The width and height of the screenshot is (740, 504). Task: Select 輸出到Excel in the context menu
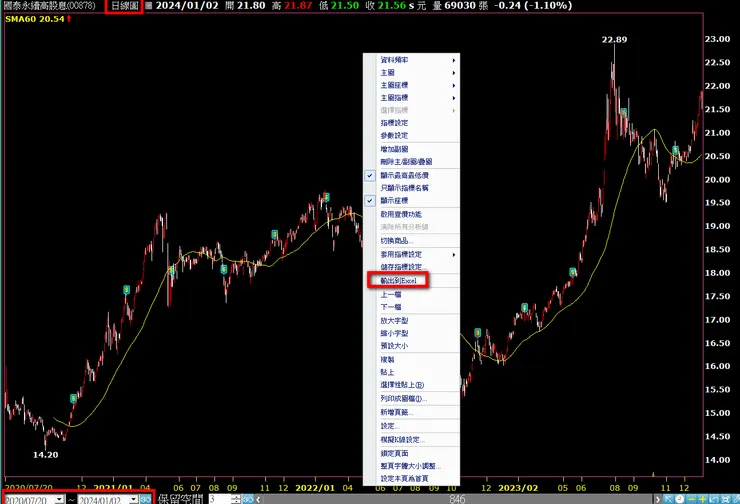coord(398,281)
